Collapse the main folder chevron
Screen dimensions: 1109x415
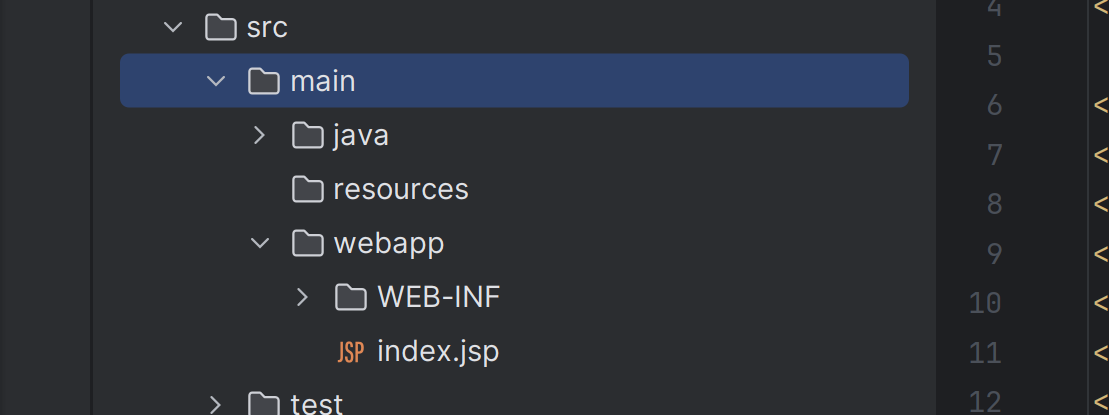(216, 81)
